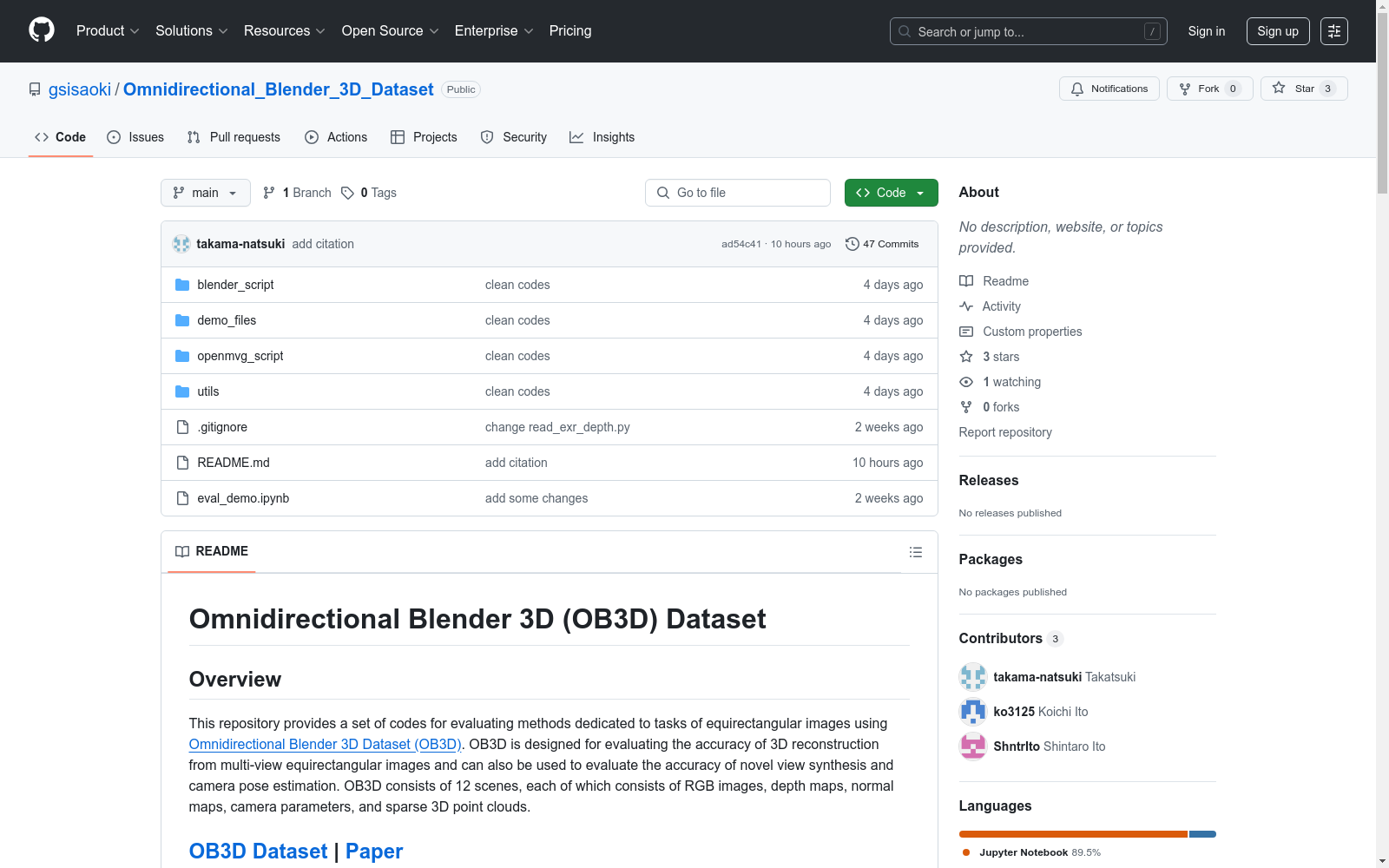Open the Pricing page

pyautogui.click(x=570, y=31)
